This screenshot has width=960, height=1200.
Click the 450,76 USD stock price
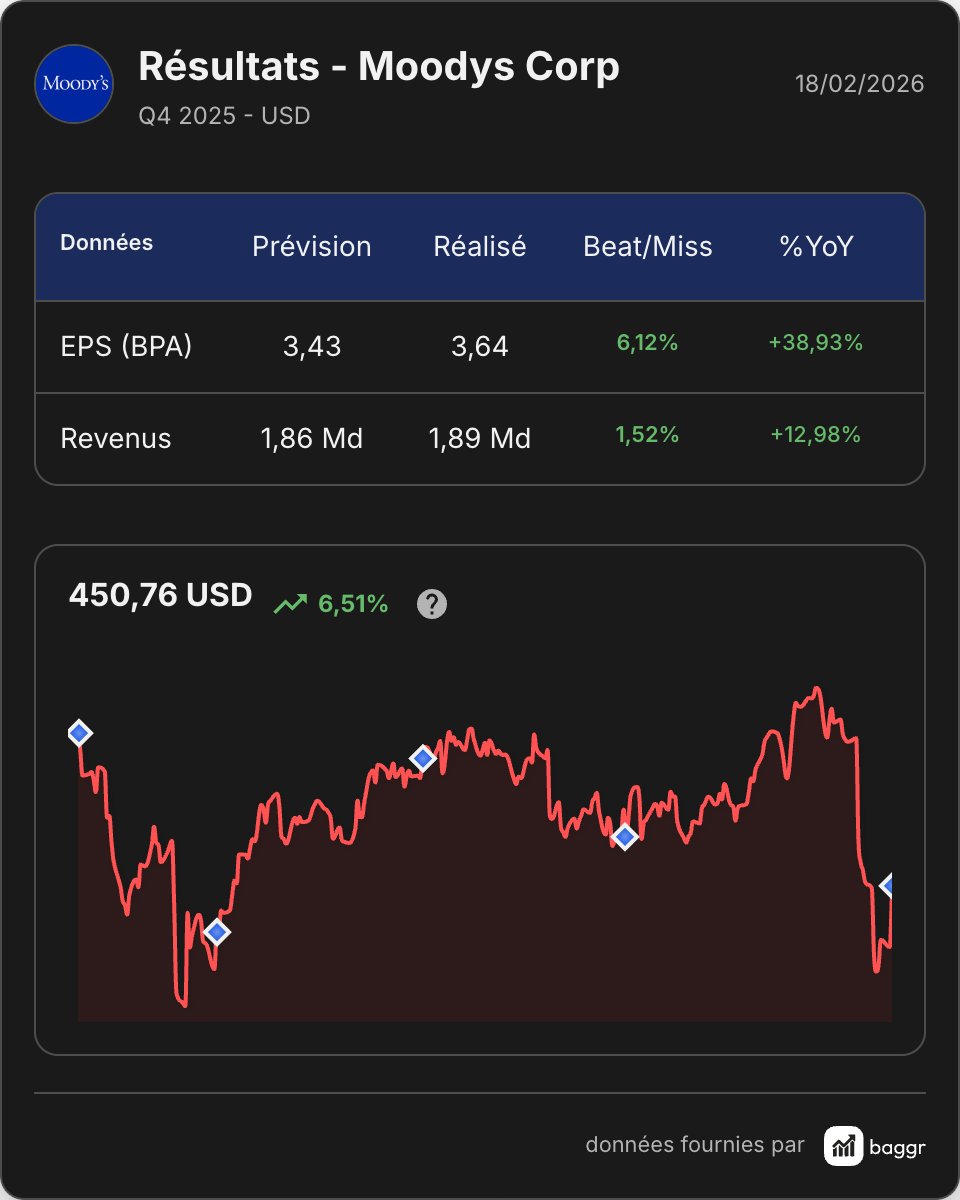point(161,596)
